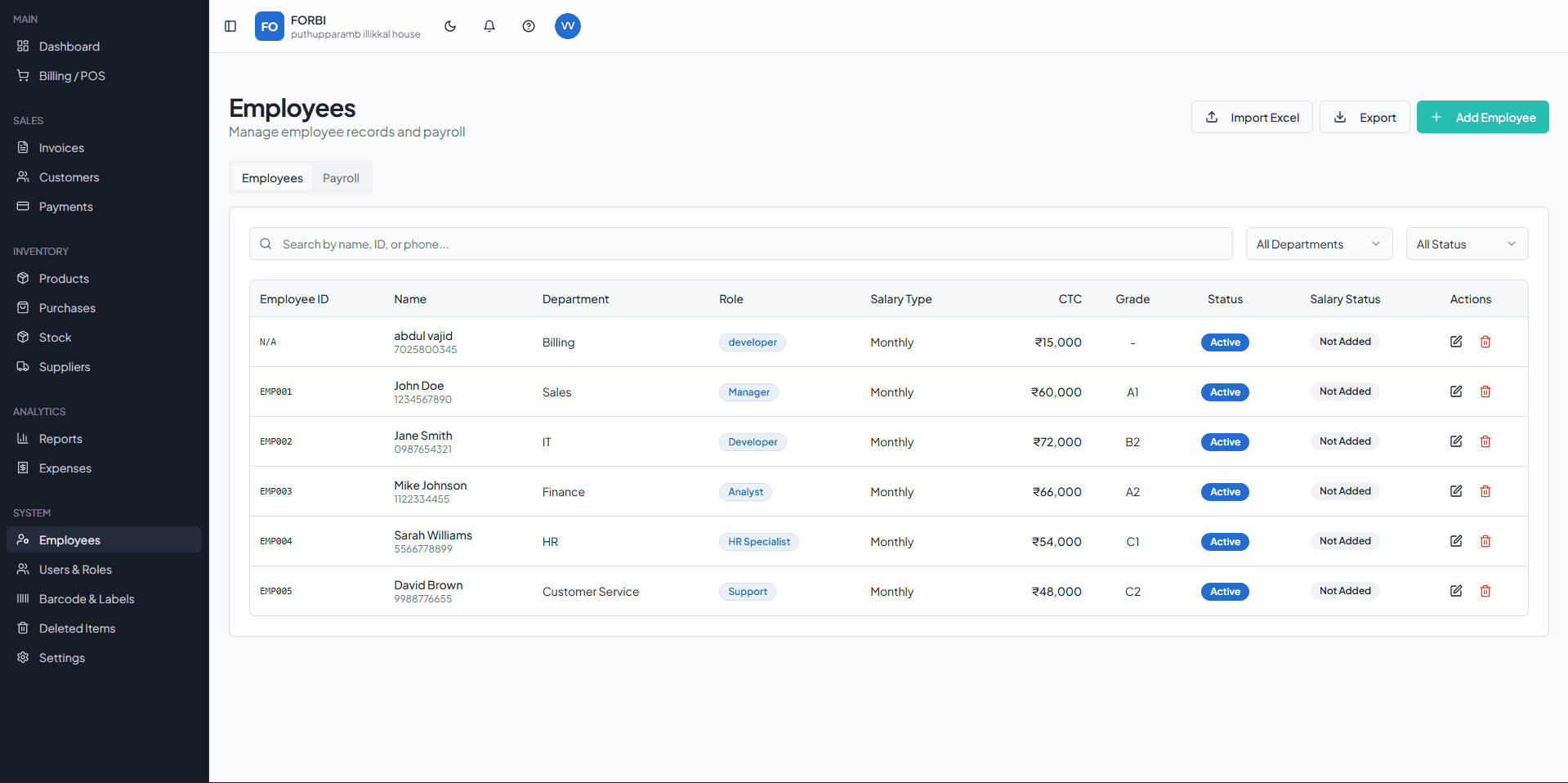Open the help question mark icon
1568x783 pixels.
pos(529,26)
